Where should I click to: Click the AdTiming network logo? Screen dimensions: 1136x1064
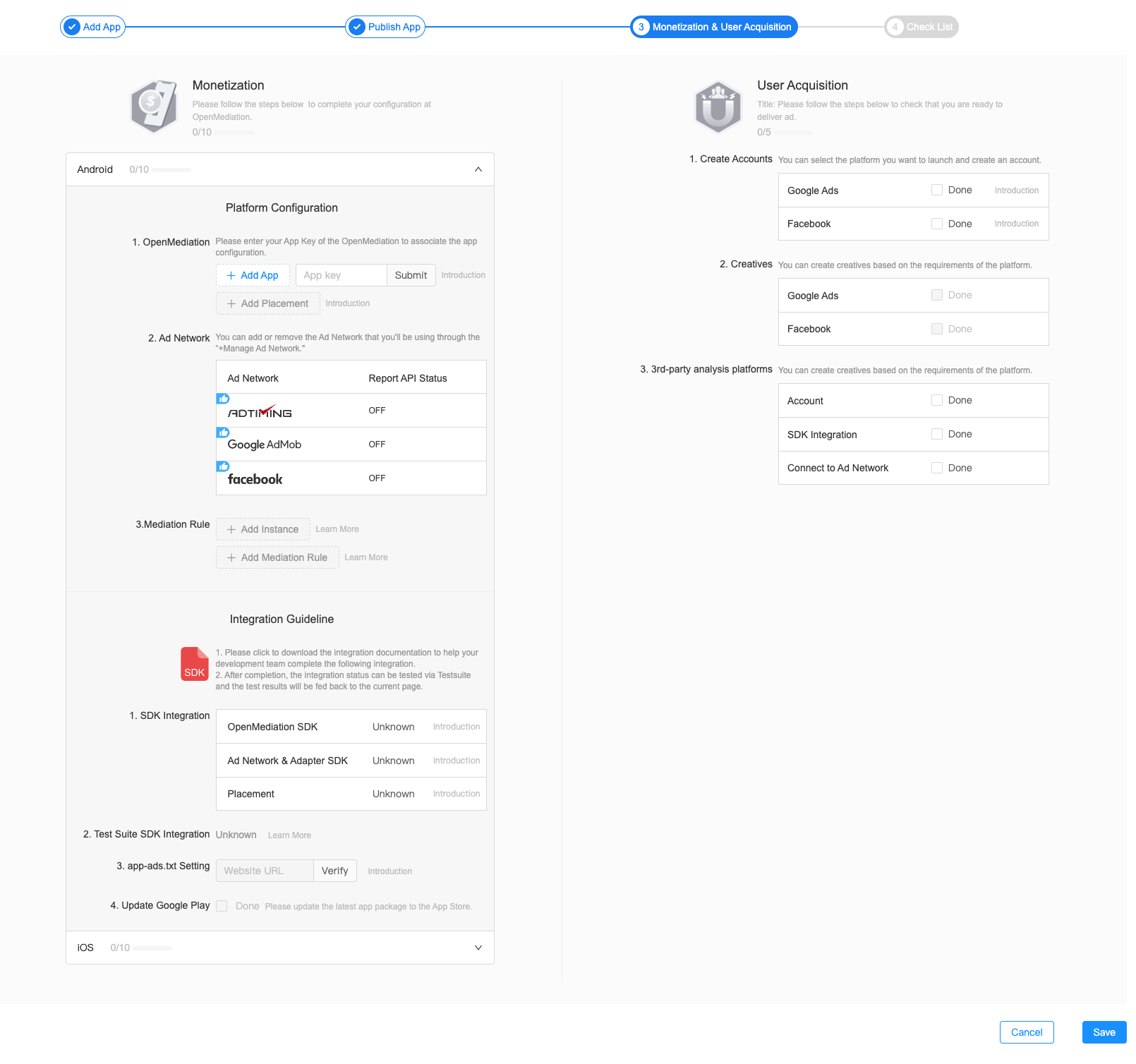260,412
